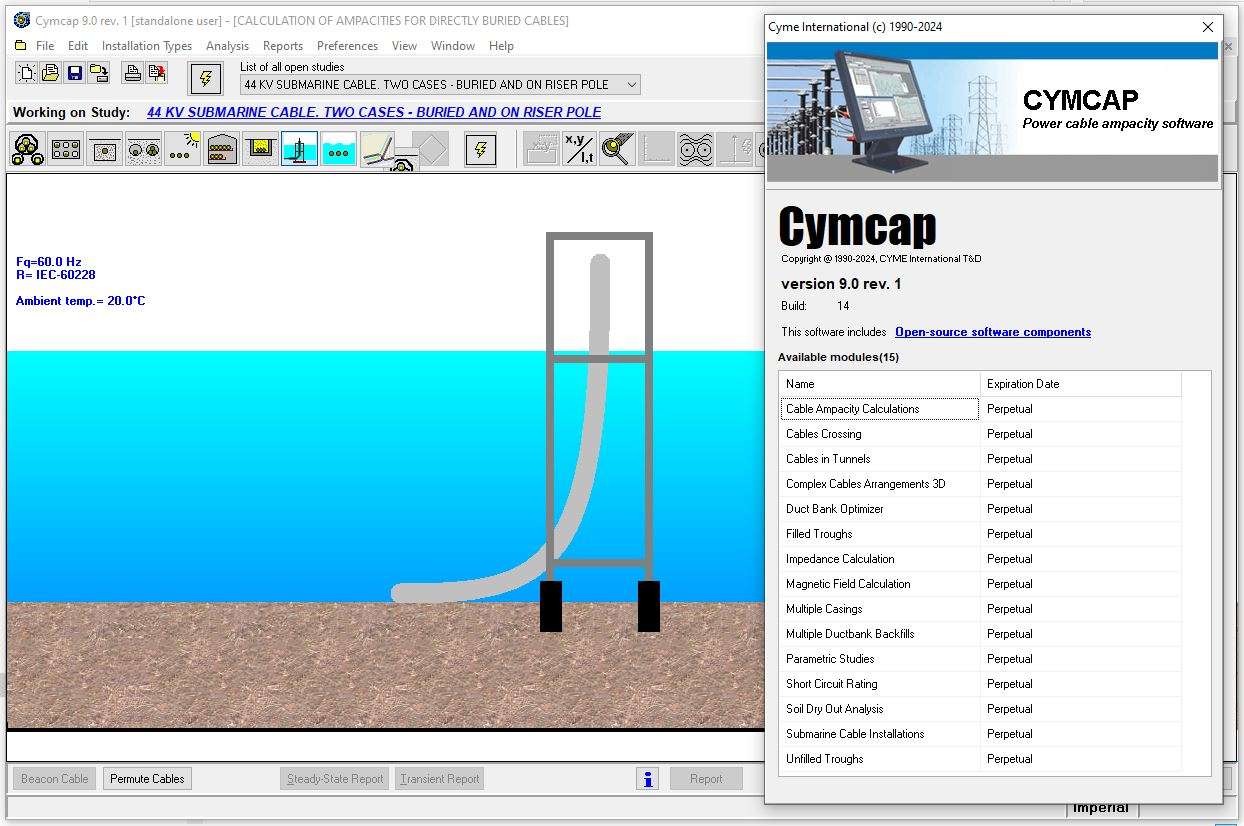Screen dimensions: 1244x826
Task: Select the duct bank installation icon
Action: click(x=65, y=149)
